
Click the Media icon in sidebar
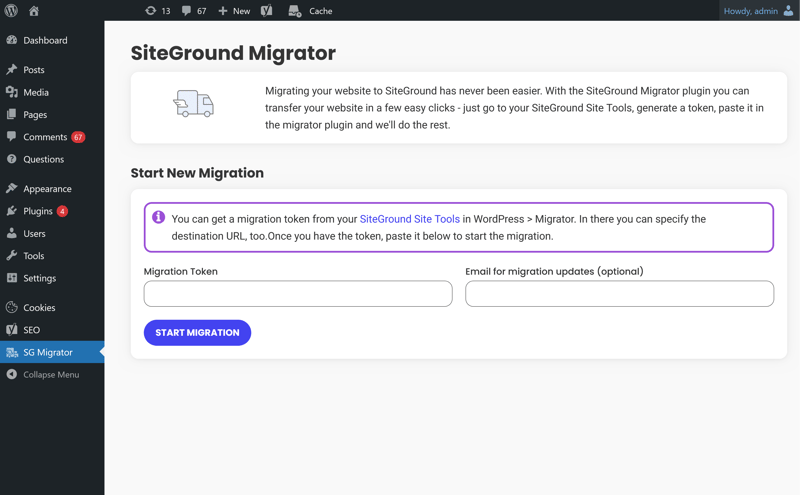click(12, 92)
